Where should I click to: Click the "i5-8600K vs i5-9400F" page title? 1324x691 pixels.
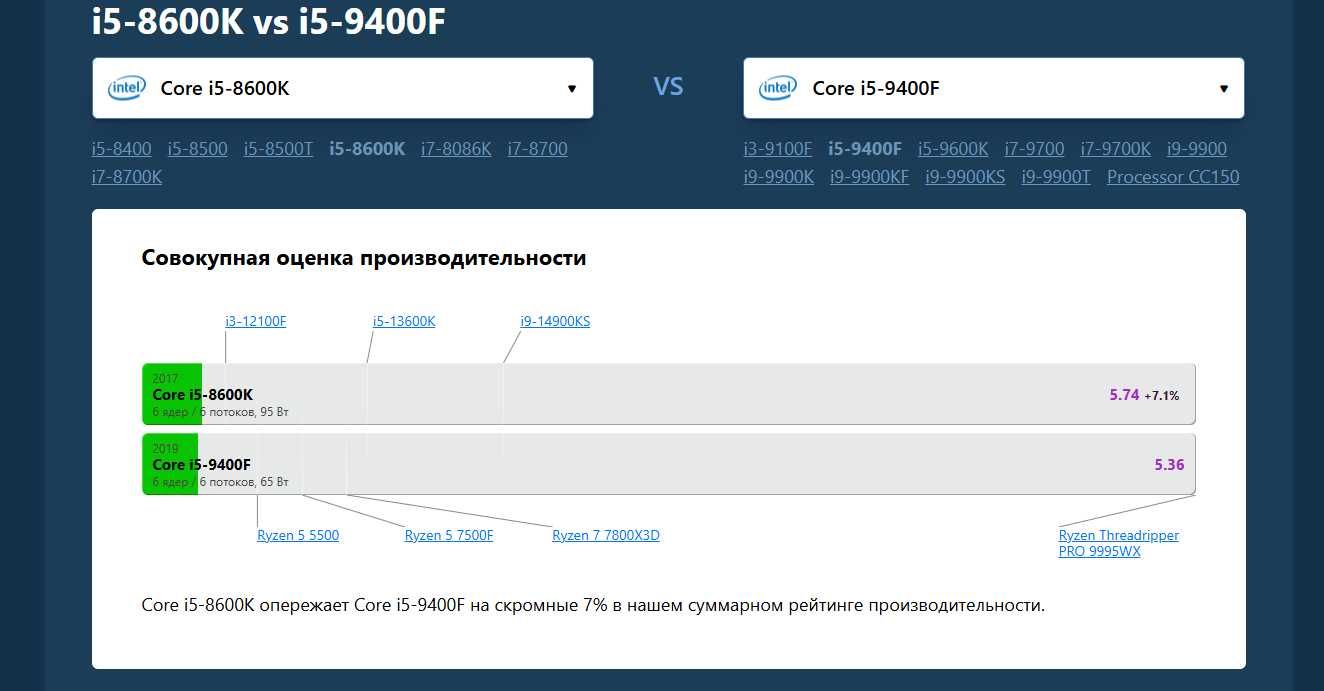269,22
